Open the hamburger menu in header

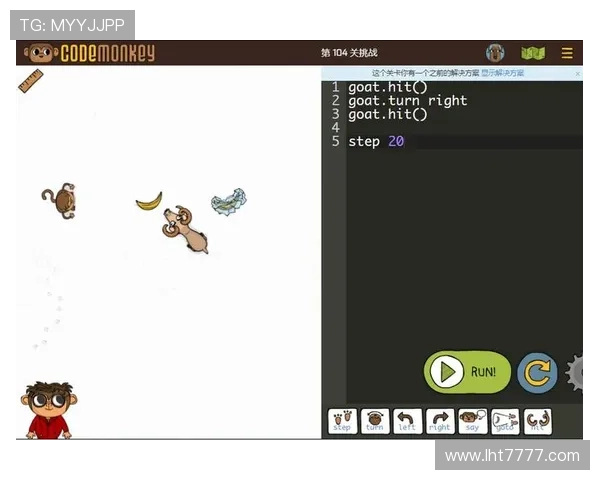pyautogui.click(x=567, y=53)
